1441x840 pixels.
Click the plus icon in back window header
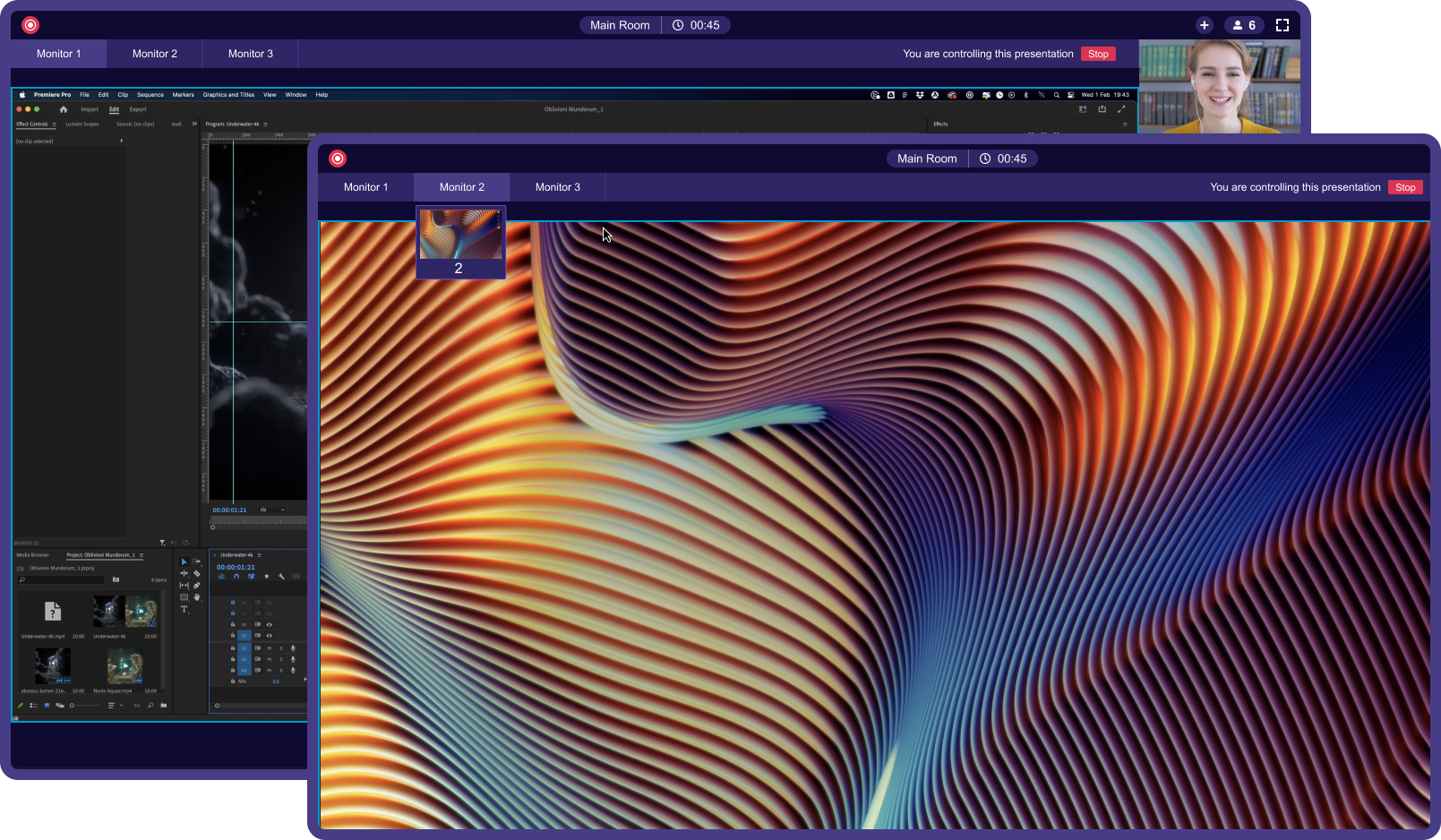[1205, 25]
